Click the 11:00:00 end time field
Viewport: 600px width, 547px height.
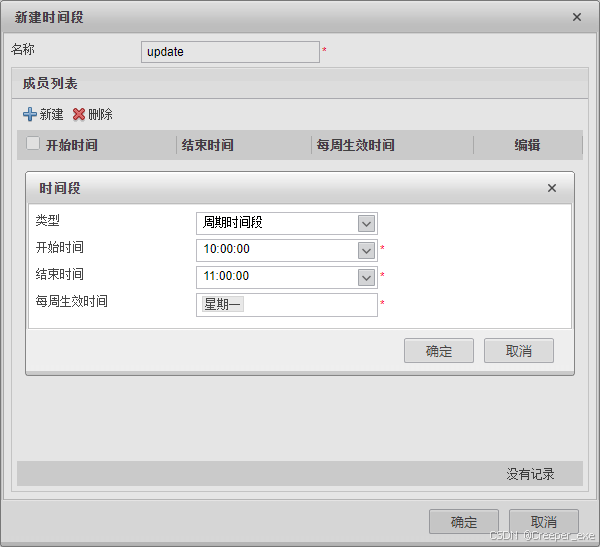click(x=287, y=278)
